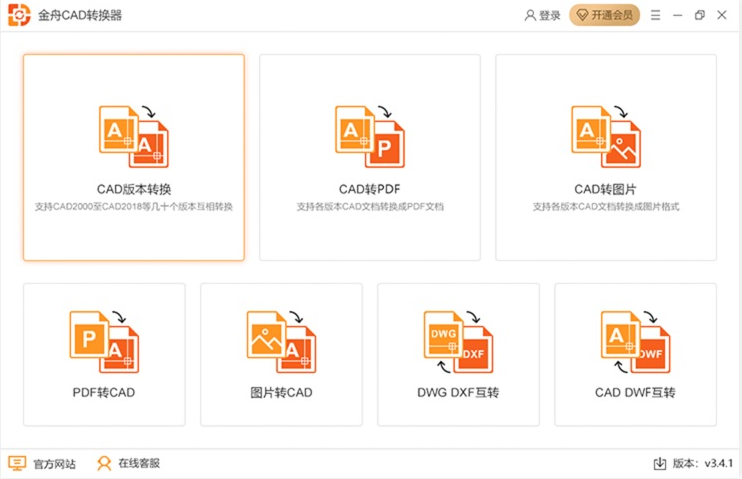The height and width of the screenshot is (479, 742).
Task: Close the CAD converter window
Action: pyautogui.click(x=722, y=16)
